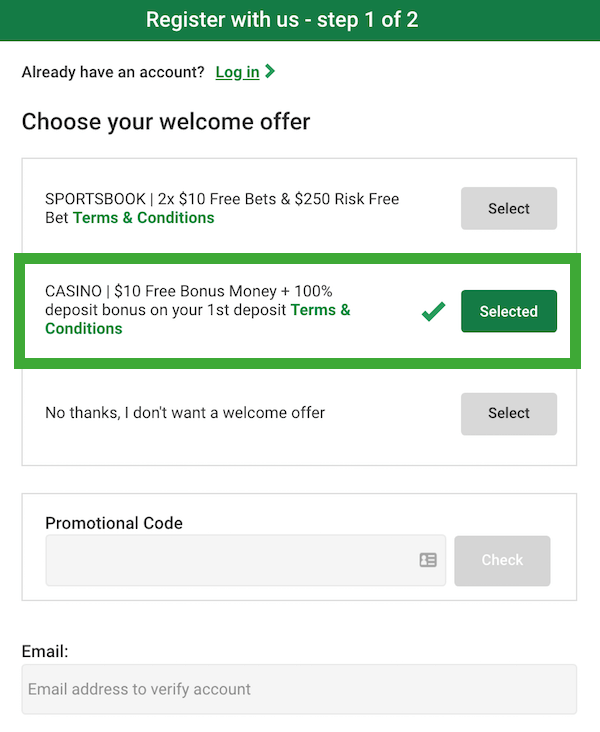The image size is (600, 732).
Task: Focus the Promotional Code input field
Action: click(x=230, y=560)
